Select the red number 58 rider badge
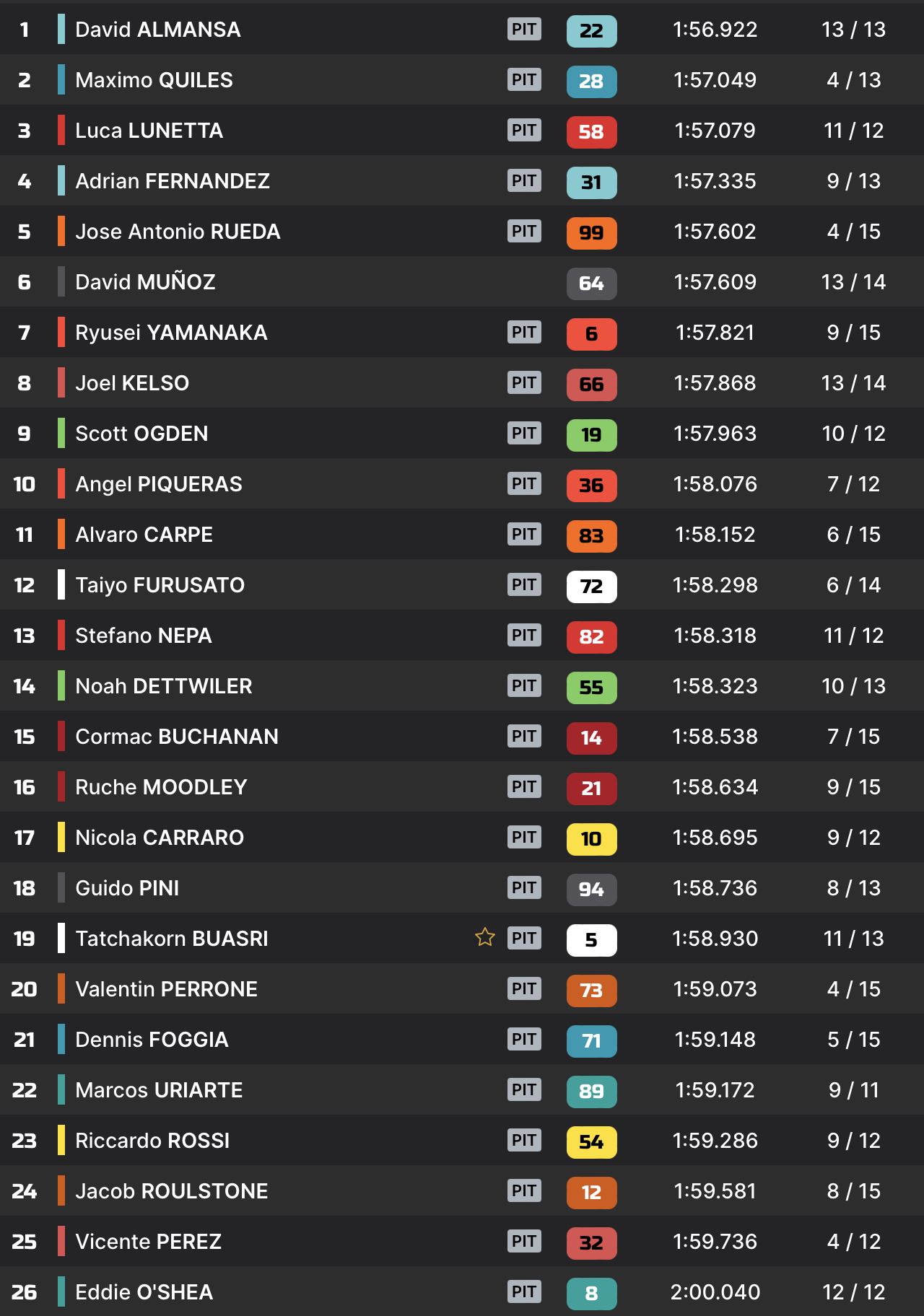 point(591,132)
